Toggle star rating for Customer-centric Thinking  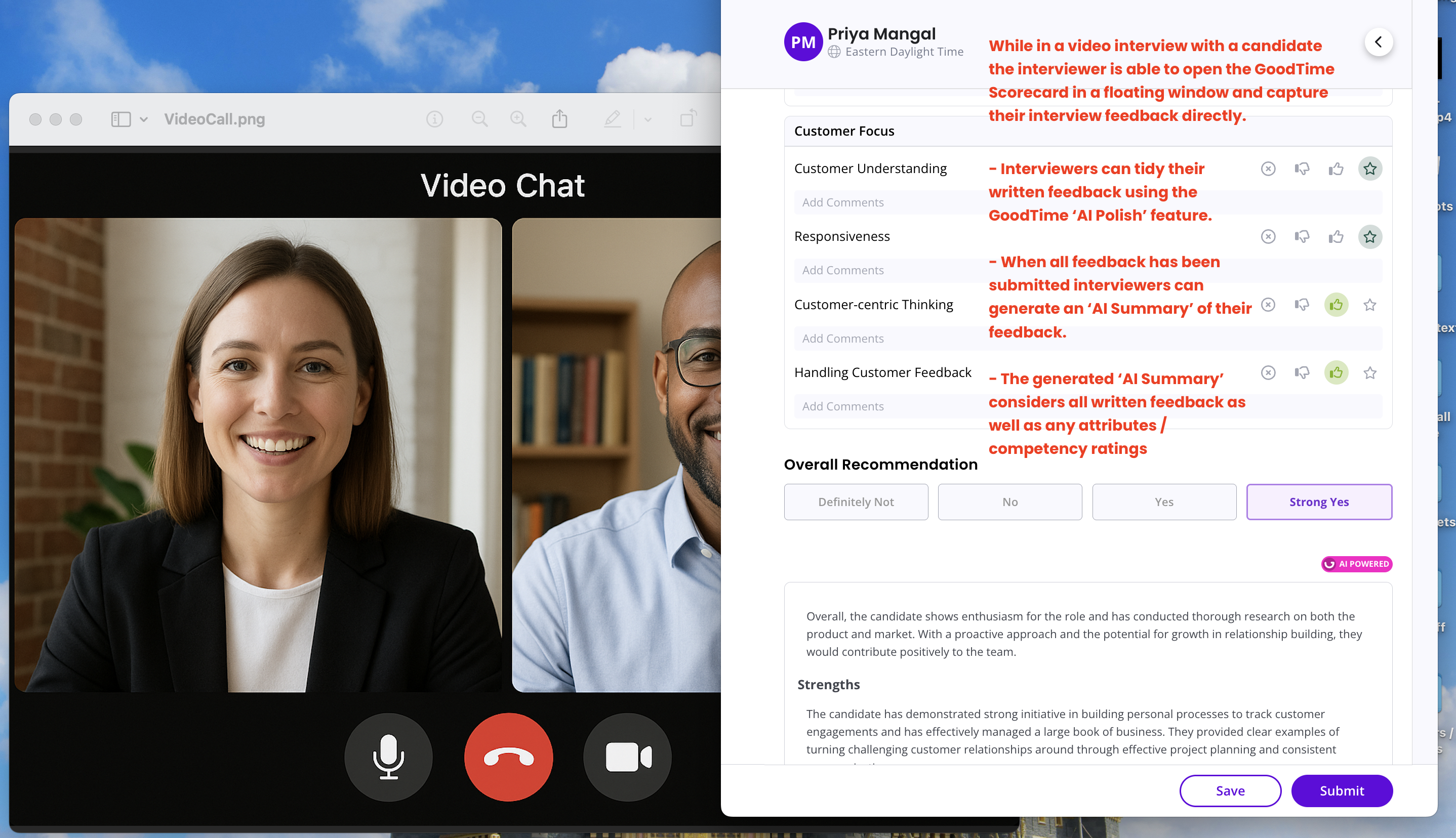[x=1369, y=305]
